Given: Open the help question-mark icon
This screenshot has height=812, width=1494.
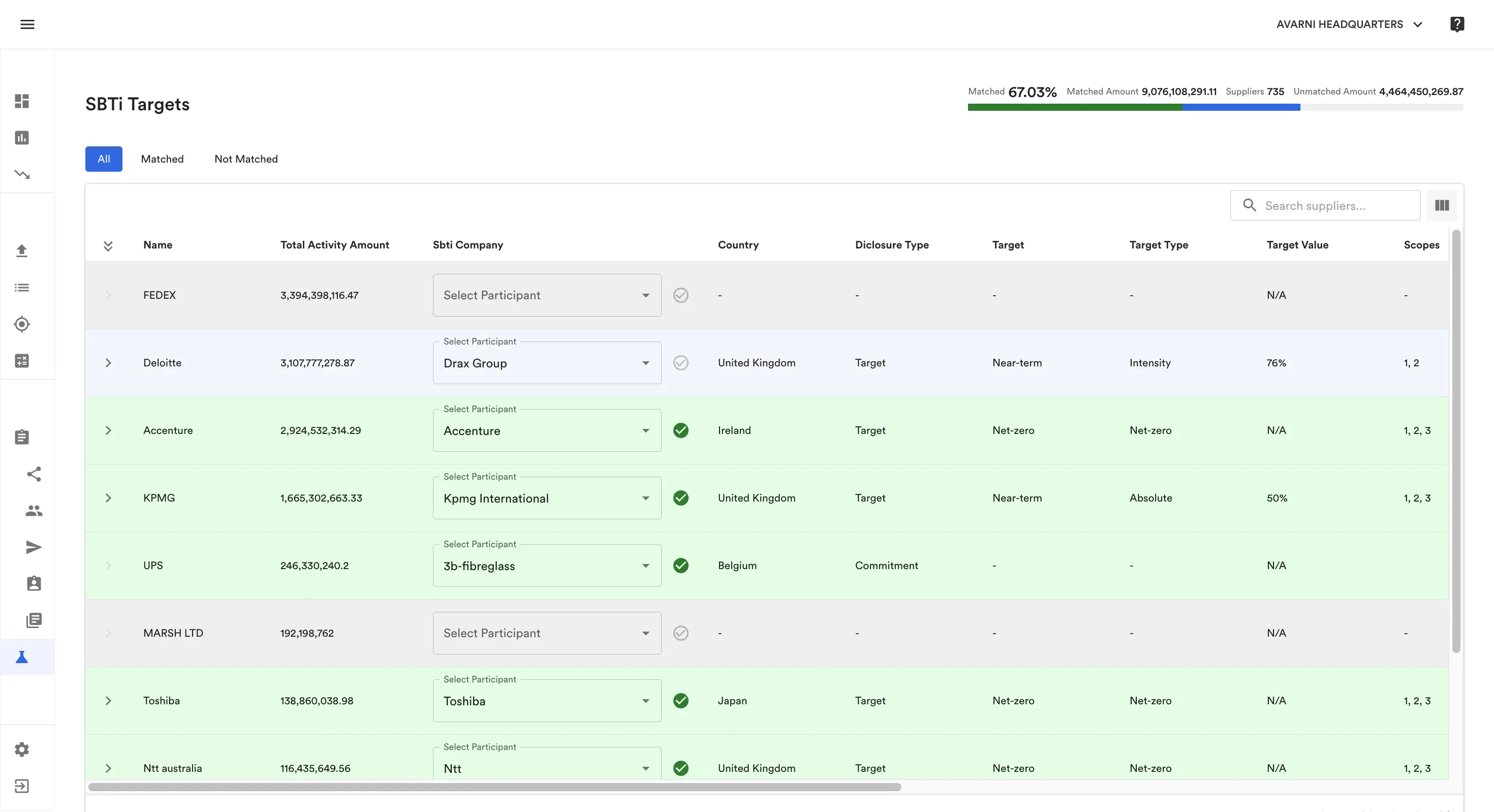Looking at the screenshot, I should pos(1457,24).
